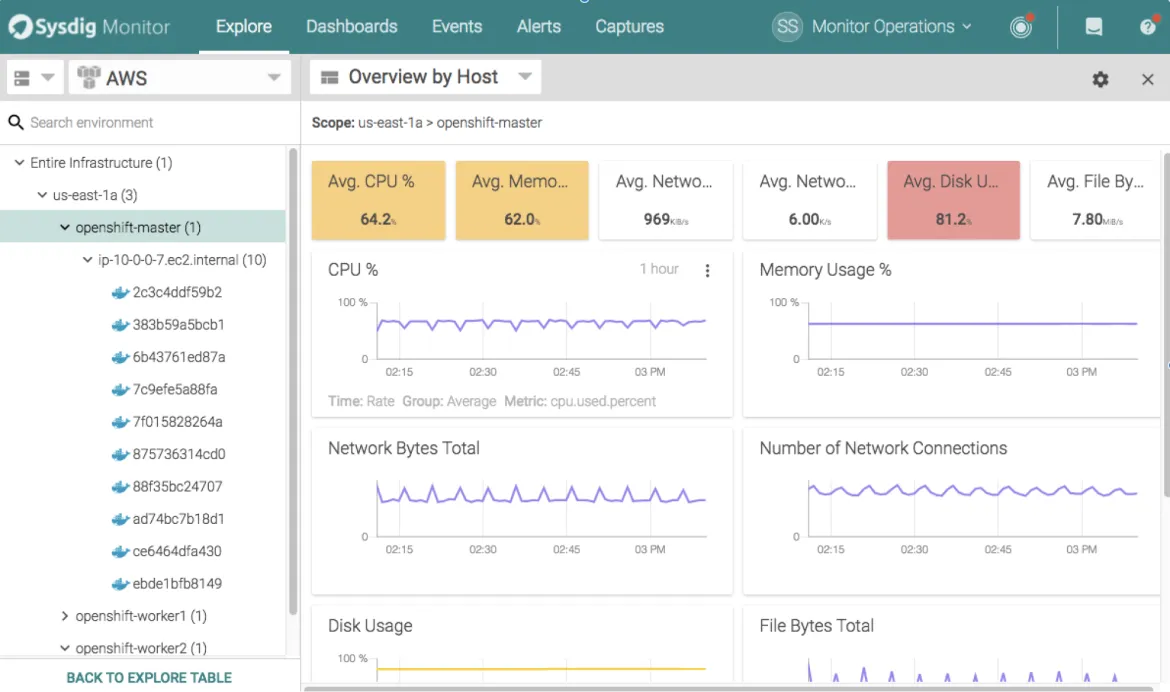Click the dashboard settings gear
This screenshot has height=692, width=1170.
[1100, 78]
